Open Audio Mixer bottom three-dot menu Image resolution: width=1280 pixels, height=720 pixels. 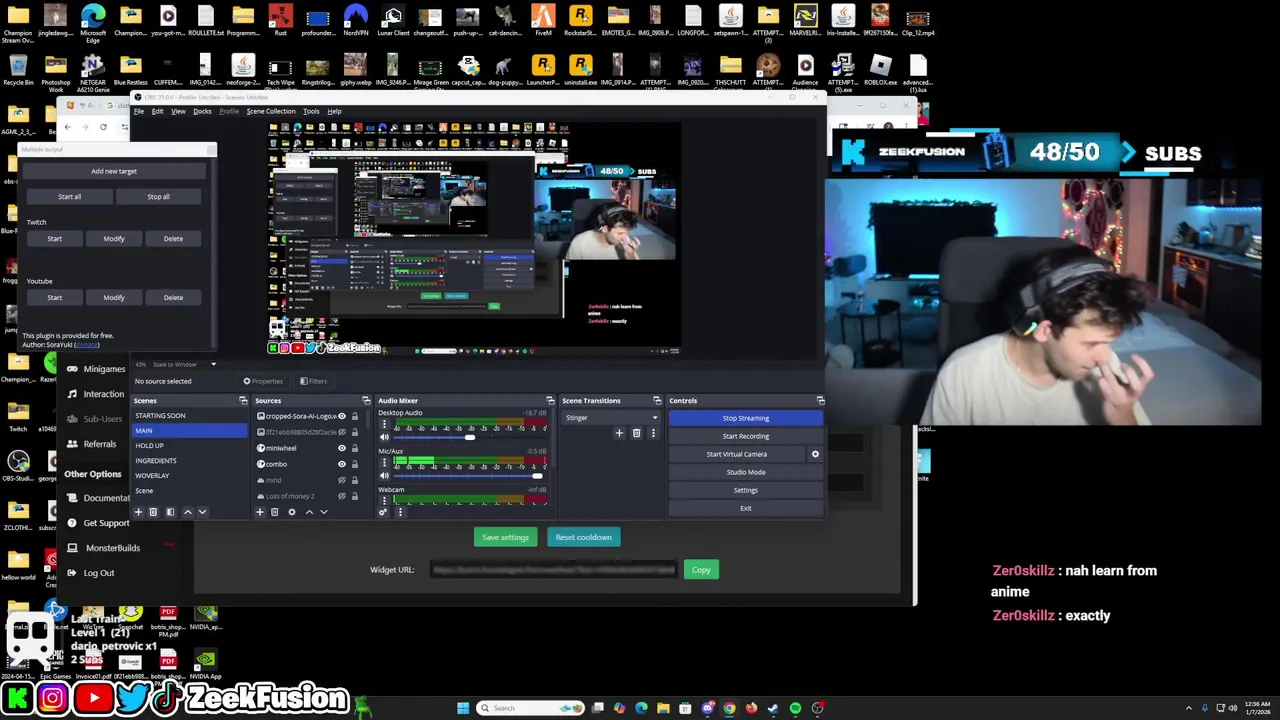(400, 512)
